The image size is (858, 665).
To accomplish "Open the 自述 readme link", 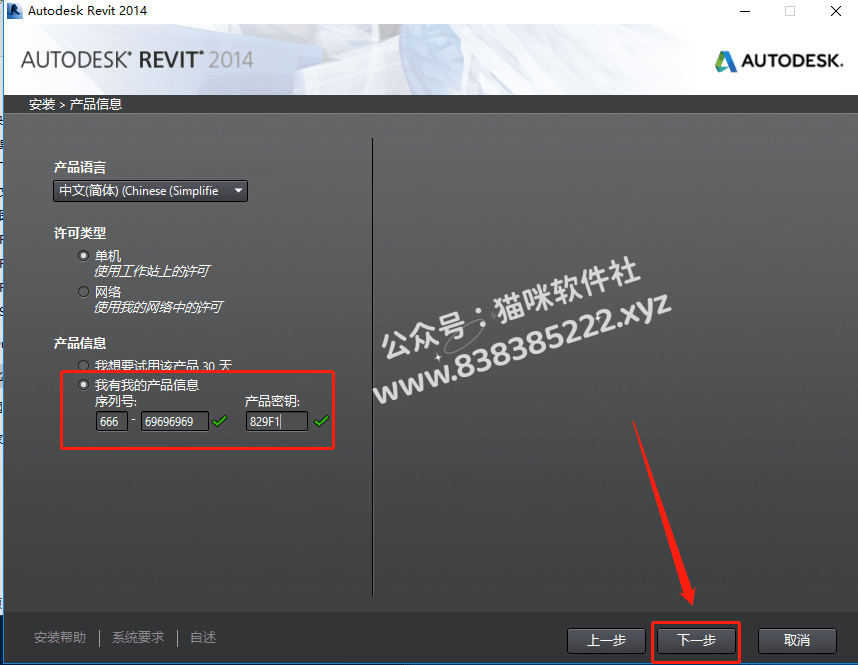I will tap(203, 638).
